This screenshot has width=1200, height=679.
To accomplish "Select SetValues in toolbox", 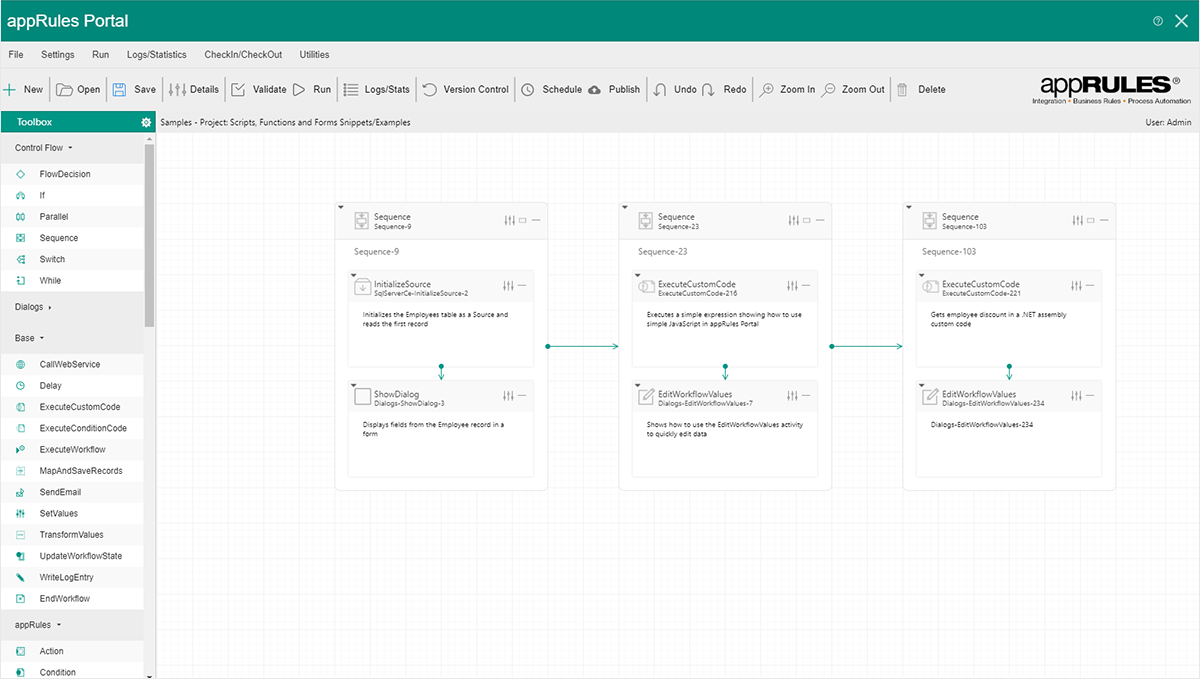I will pos(72,513).
